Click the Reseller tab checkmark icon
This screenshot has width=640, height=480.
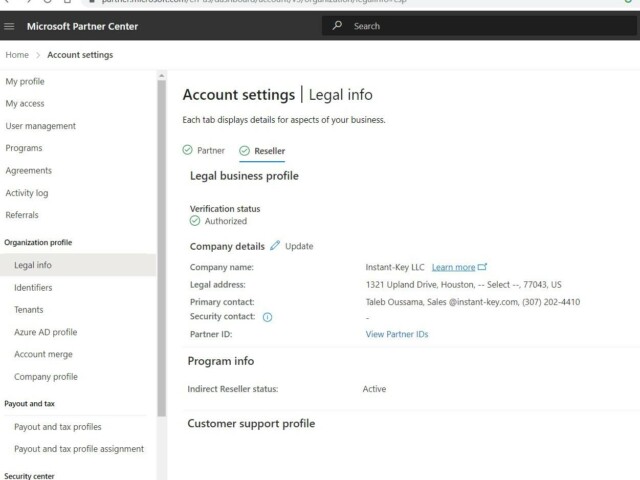[x=245, y=151]
